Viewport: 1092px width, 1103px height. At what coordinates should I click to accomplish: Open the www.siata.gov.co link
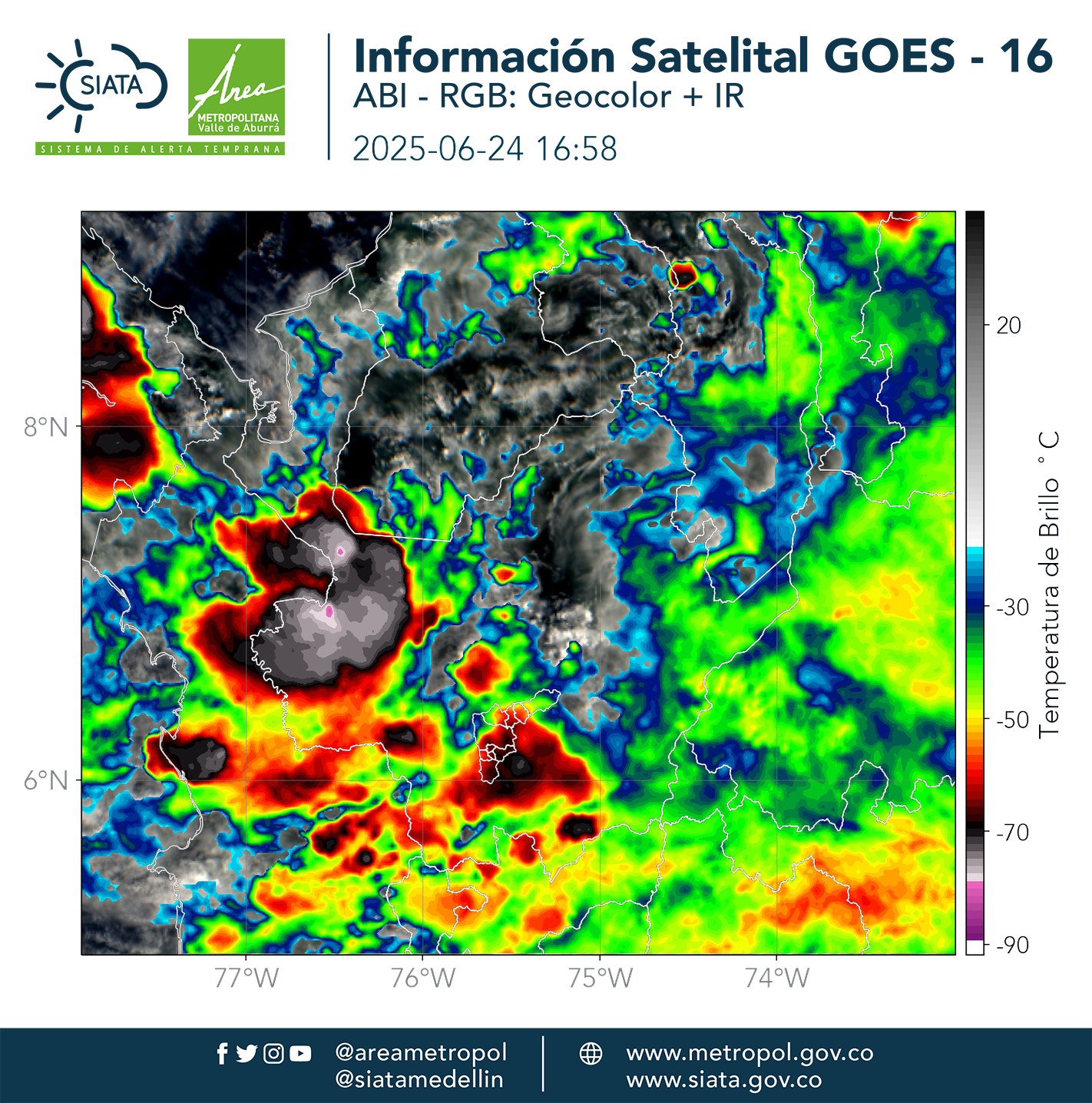(724, 1080)
